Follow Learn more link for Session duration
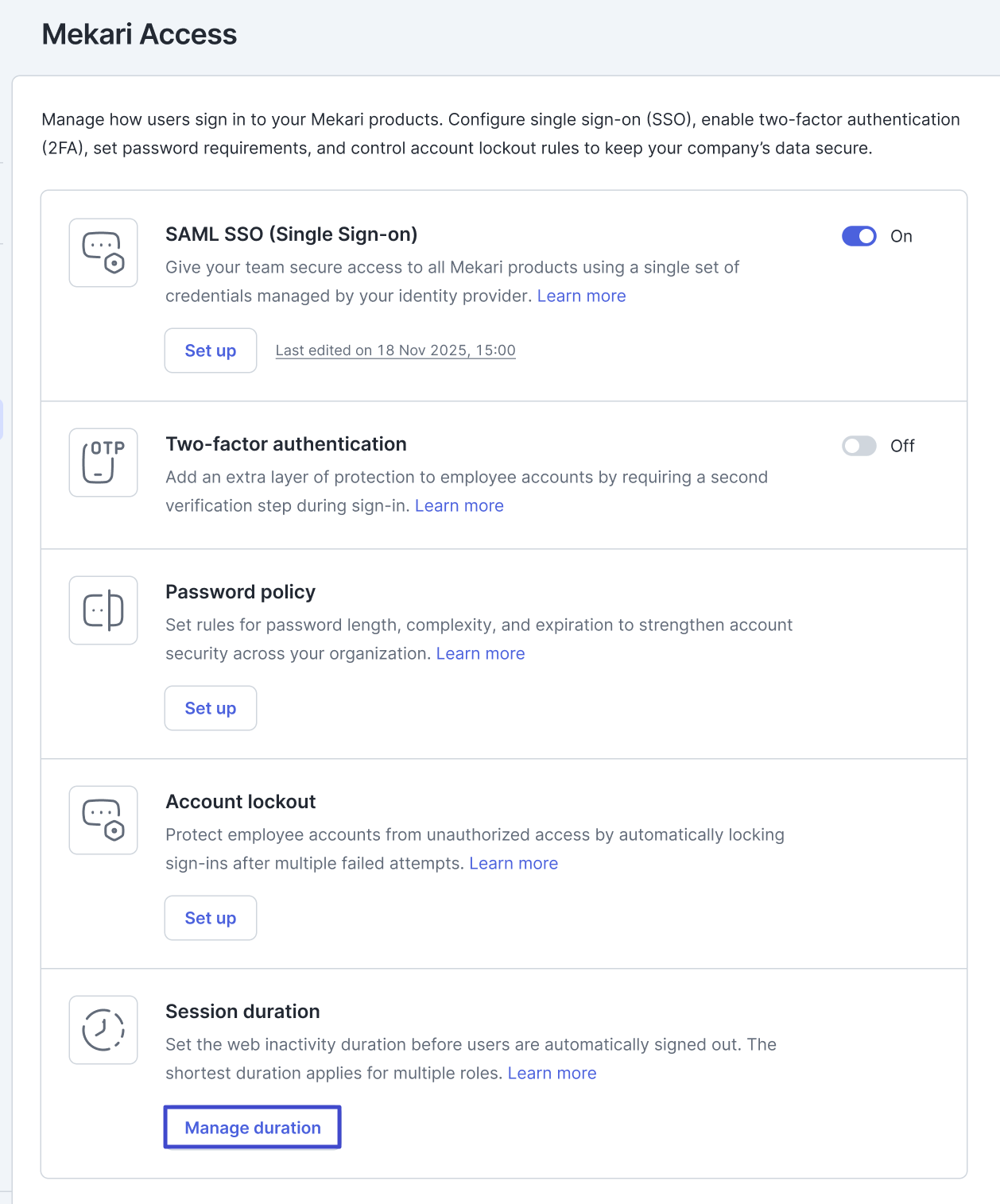The height and width of the screenshot is (1204, 1000). [x=552, y=1073]
